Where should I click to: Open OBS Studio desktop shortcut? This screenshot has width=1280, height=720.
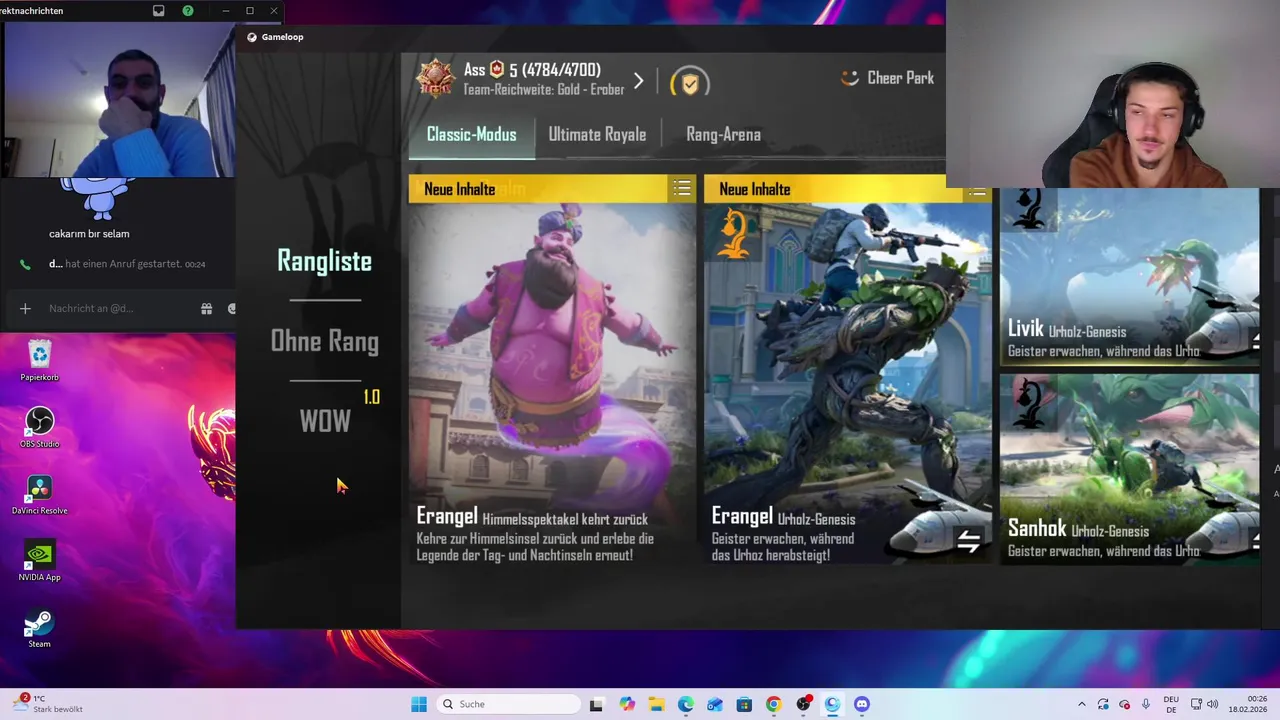[39, 428]
